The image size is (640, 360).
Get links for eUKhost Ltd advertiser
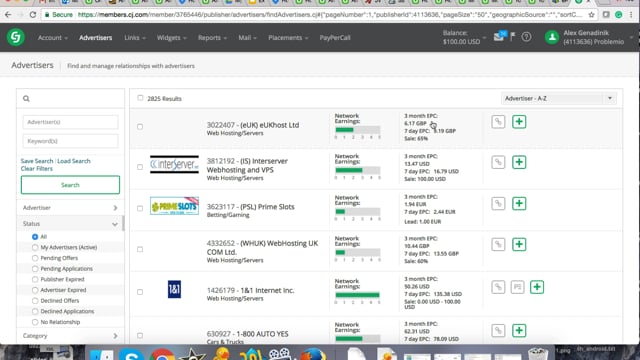pos(498,122)
